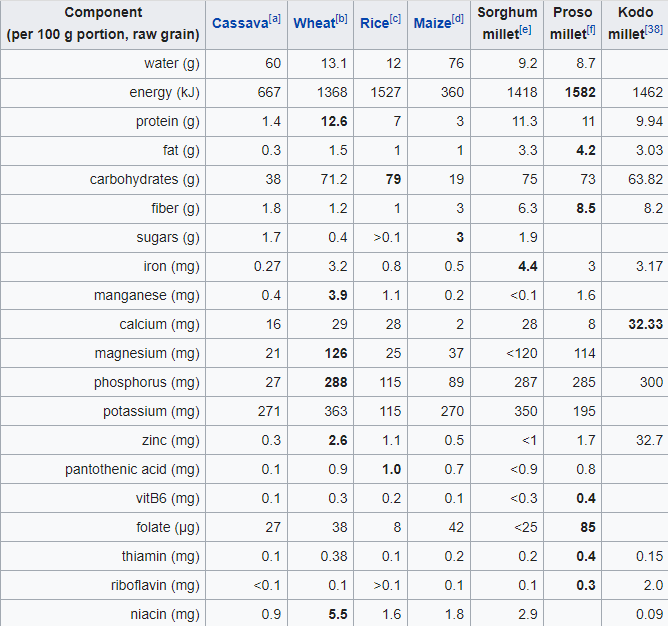The height and width of the screenshot is (626, 668).
Task: Open the Maize link in table header
Action: pos(432,23)
